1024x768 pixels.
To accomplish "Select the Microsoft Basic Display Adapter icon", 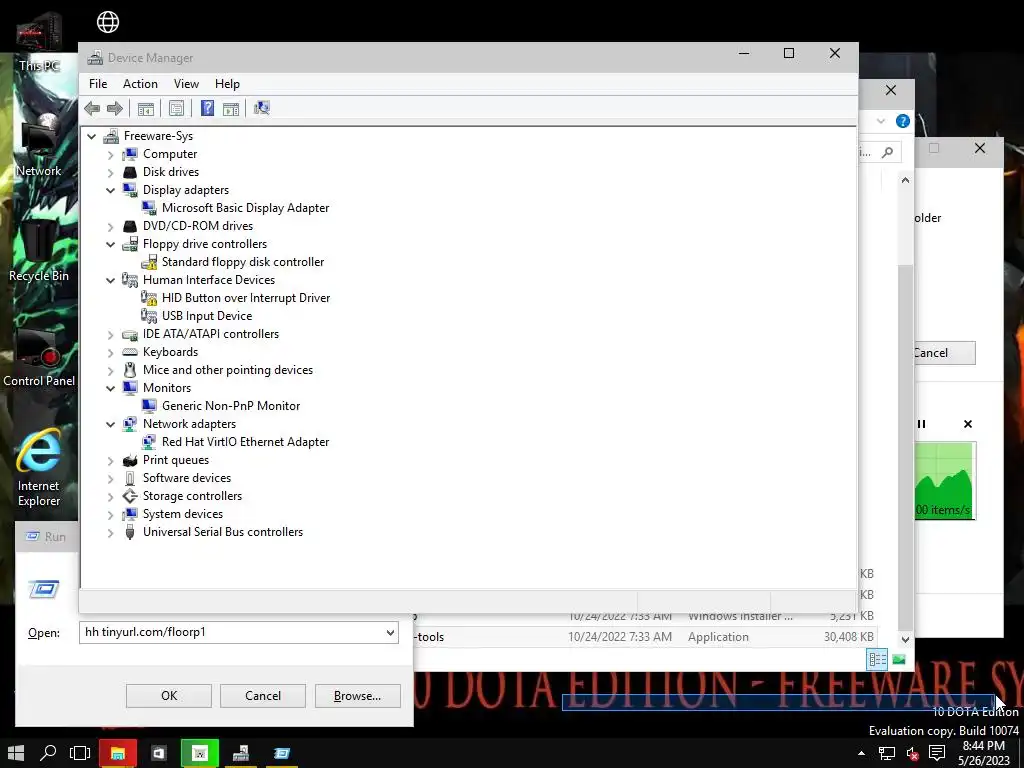I will (149, 208).
